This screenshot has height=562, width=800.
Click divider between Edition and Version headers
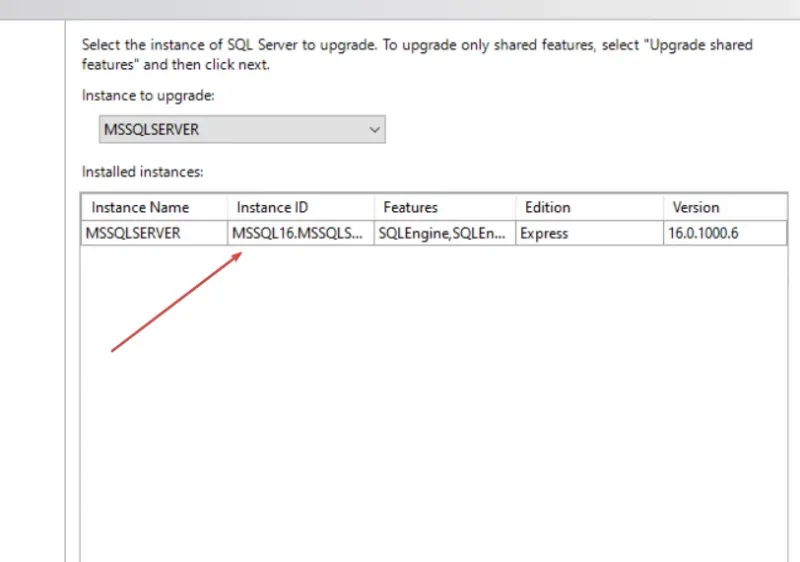(662, 207)
